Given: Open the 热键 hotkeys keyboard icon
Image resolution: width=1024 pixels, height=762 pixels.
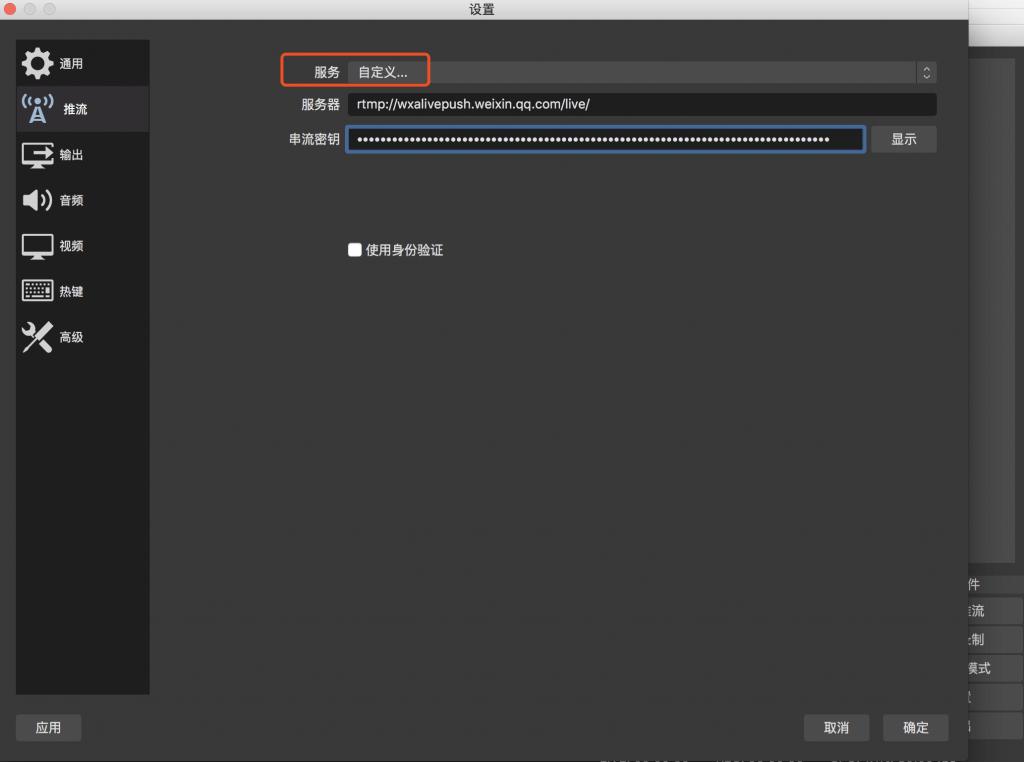Looking at the screenshot, I should (37, 291).
